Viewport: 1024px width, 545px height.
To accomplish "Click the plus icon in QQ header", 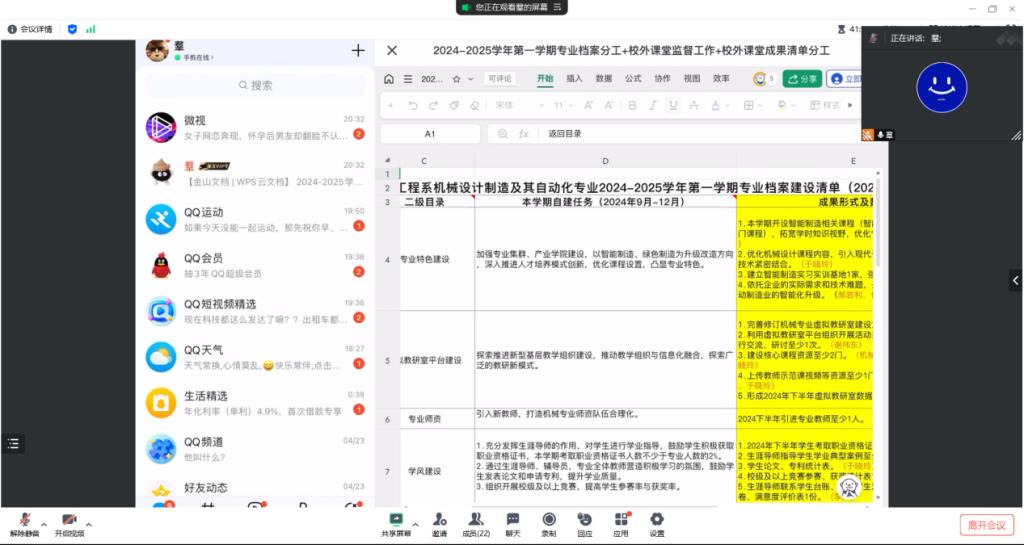I will point(357,50).
